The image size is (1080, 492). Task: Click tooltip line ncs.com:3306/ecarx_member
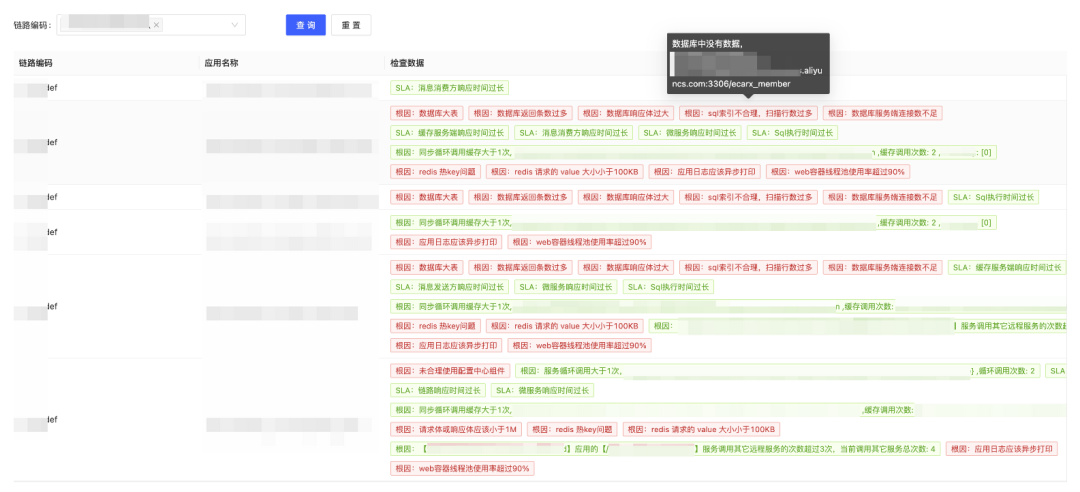(731, 83)
